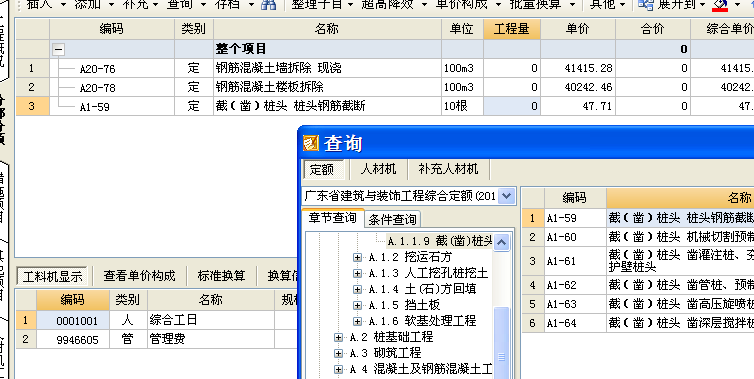Switch to the 定额 tab in 查询 dialog
Image resolution: width=754 pixels, height=379 pixels.
(x=323, y=169)
